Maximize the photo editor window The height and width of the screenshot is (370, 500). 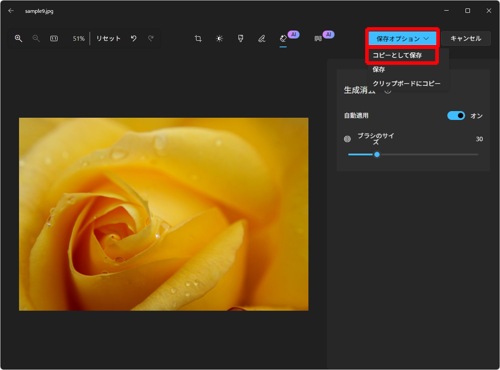[468, 11]
